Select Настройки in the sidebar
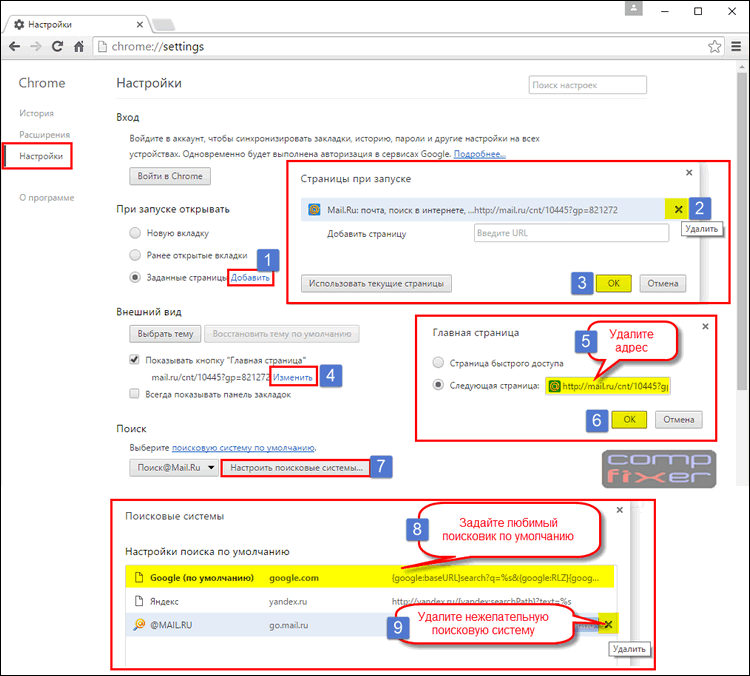This screenshot has height=676, width=750. [41, 156]
